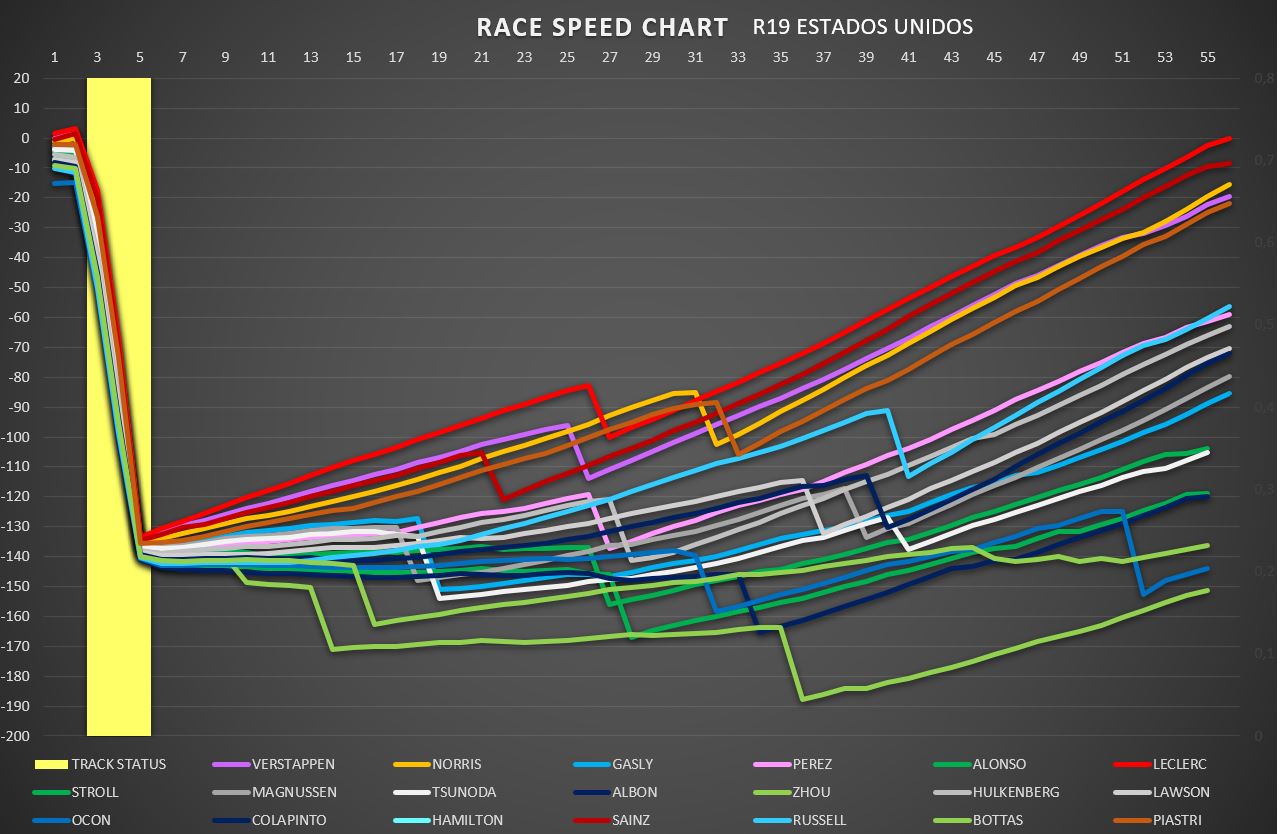
Task: Select the VERSTAPPEN legend entry
Action: [274, 764]
